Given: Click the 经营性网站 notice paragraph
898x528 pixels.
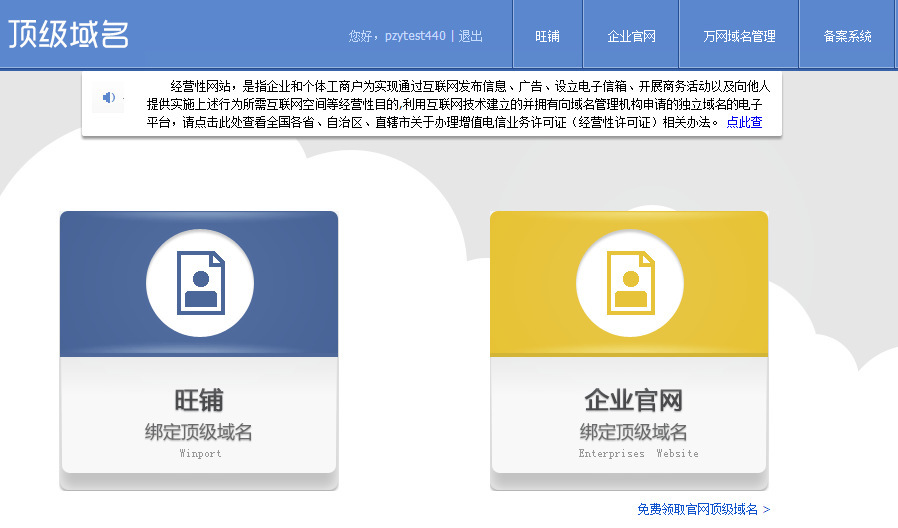Looking at the screenshot, I should pyautogui.click(x=458, y=104).
